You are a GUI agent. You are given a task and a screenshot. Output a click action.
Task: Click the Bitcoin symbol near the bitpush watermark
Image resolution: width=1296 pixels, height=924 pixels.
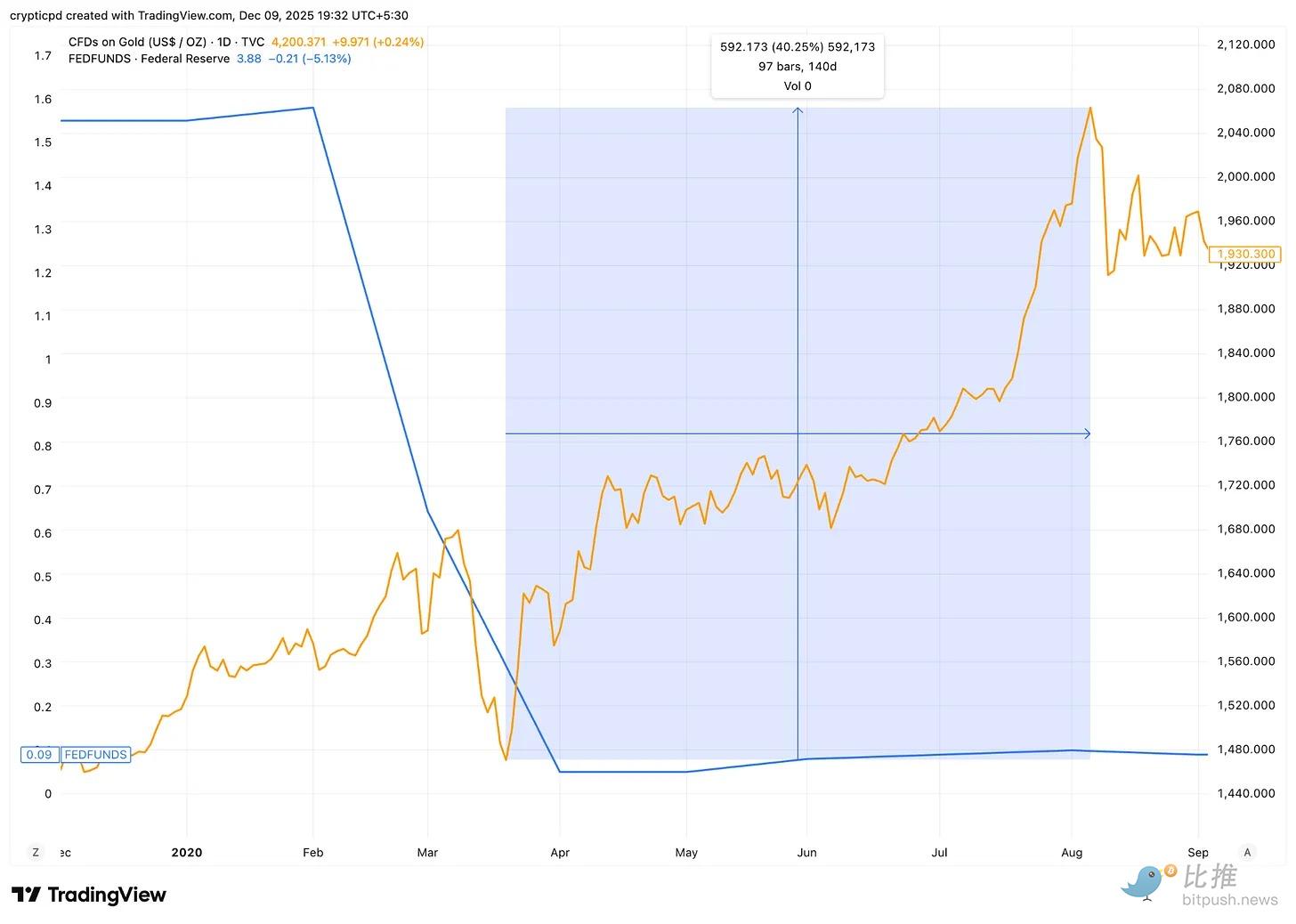coord(1170,872)
